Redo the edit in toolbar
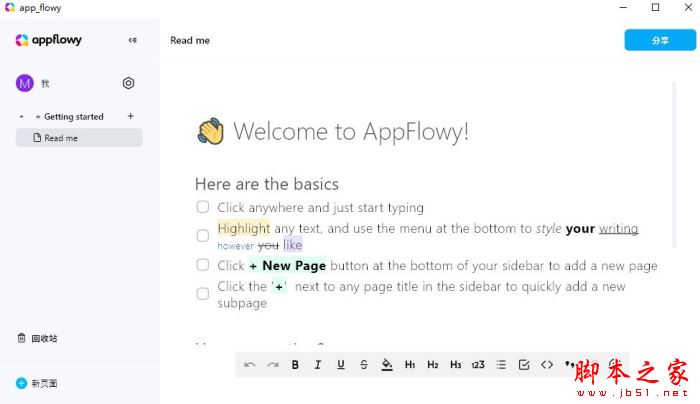The height and width of the screenshot is (404, 700). coord(273,365)
